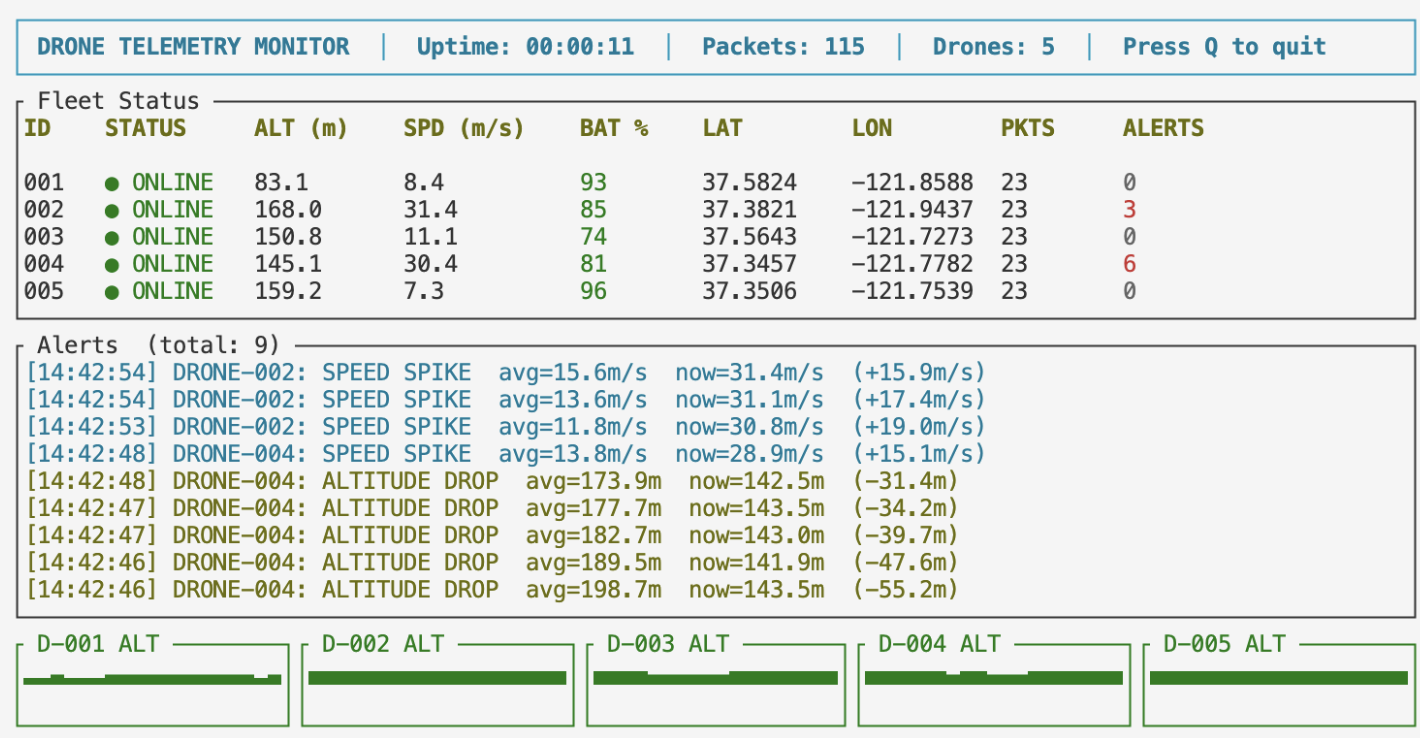The height and width of the screenshot is (738, 1420).
Task: Click the altitude drop alert with avg=173.9m
Action: click(492, 481)
